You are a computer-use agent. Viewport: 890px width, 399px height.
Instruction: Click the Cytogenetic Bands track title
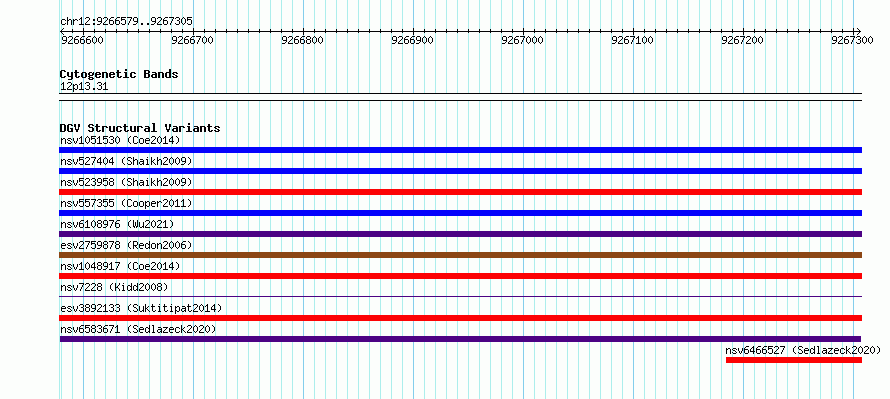[x=119, y=74]
